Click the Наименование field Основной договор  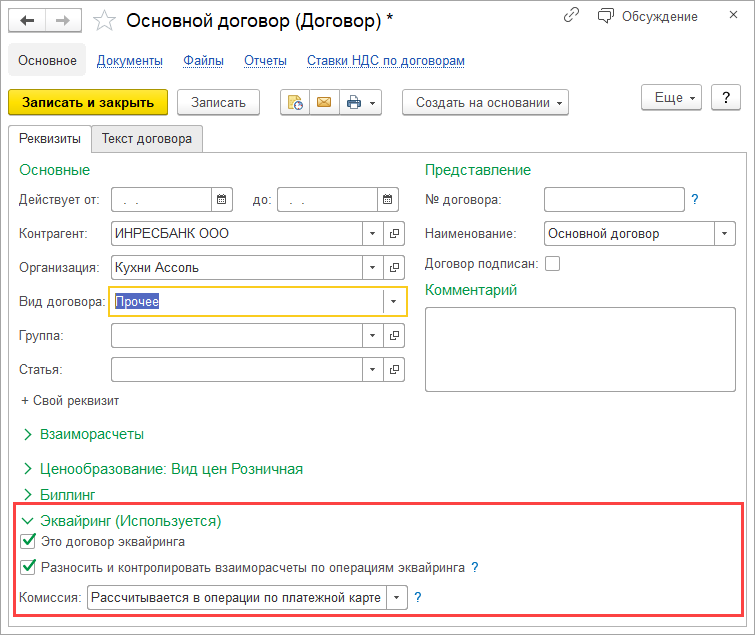tap(629, 233)
